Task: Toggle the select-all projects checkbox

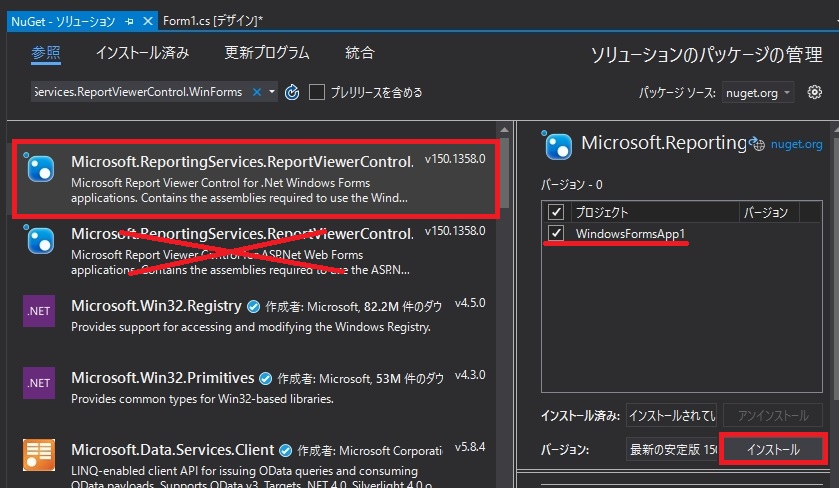Action: [x=556, y=212]
